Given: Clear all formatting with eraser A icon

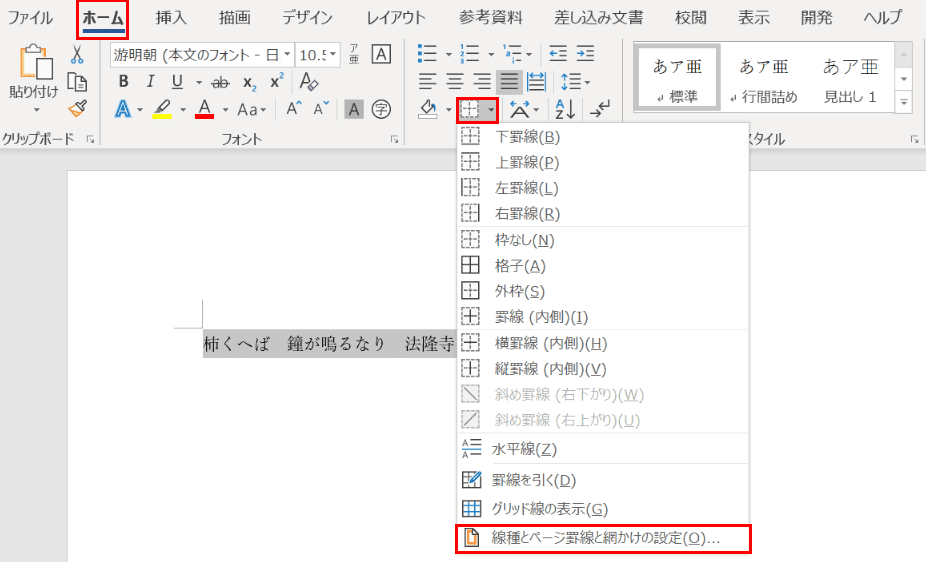Looking at the screenshot, I should click(309, 81).
